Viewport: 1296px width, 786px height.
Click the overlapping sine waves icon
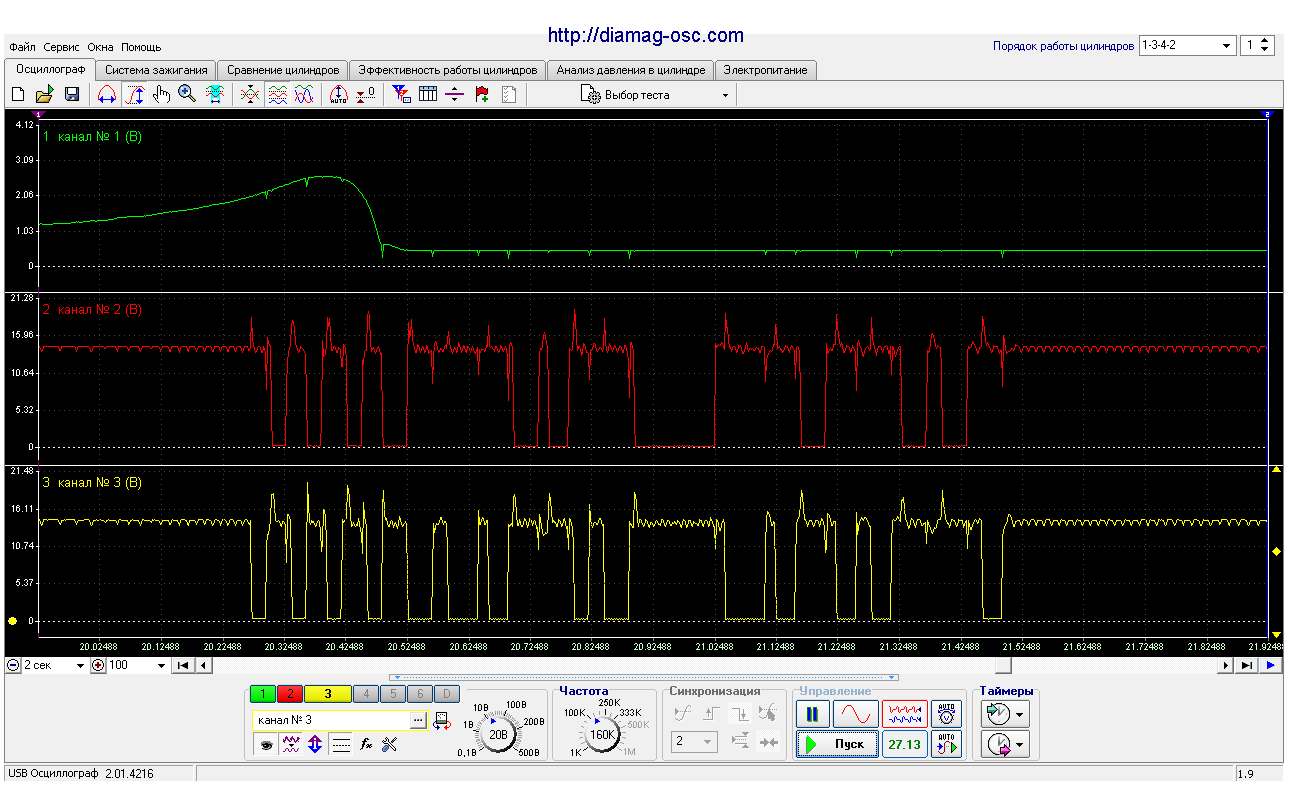pos(304,95)
